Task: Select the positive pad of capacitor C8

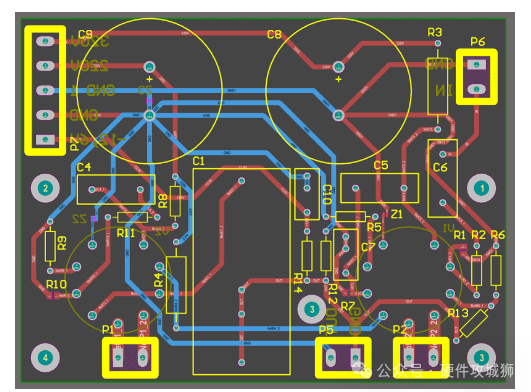Action: click(338, 67)
